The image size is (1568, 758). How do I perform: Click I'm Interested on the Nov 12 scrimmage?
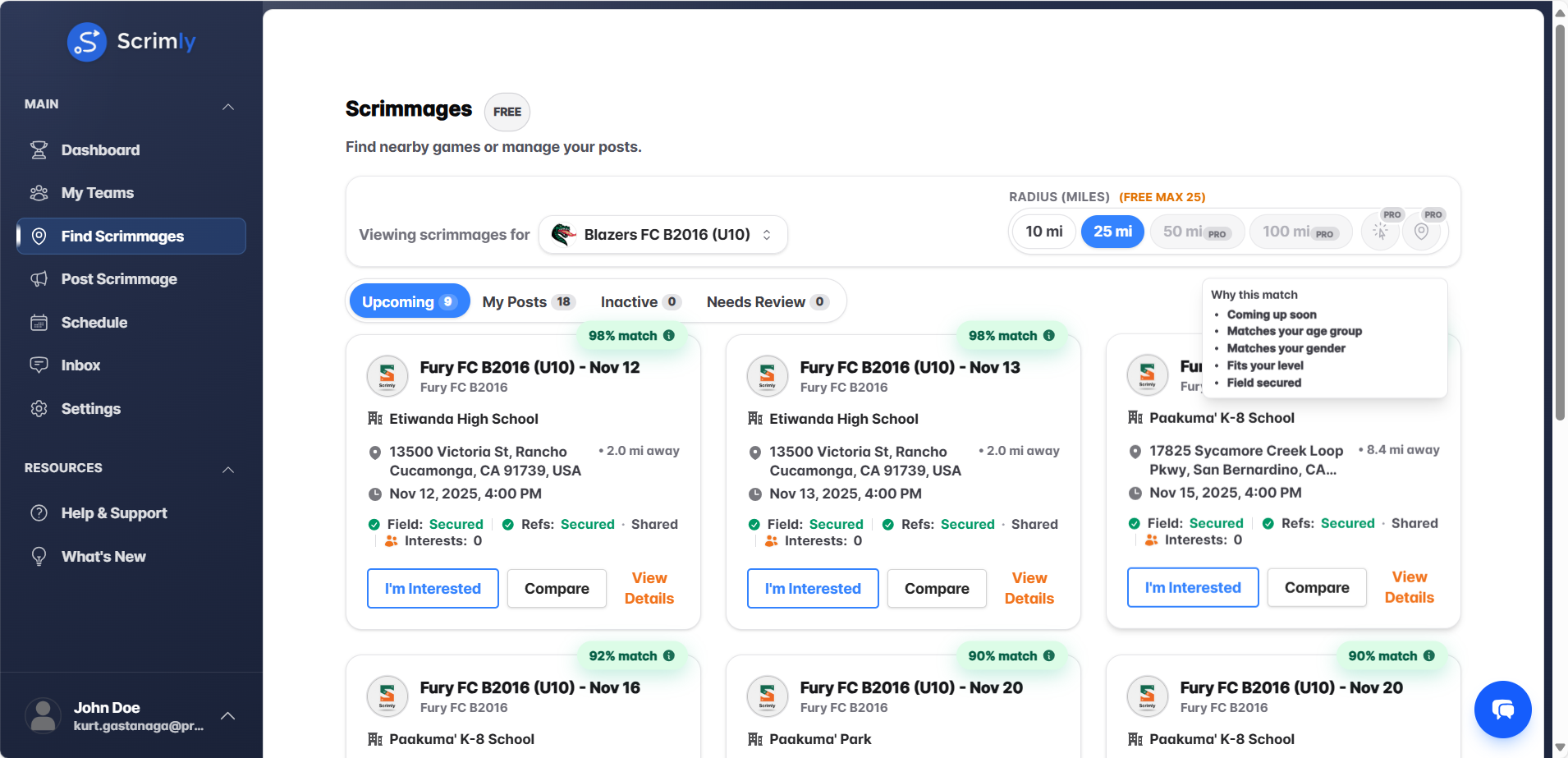click(432, 588)
